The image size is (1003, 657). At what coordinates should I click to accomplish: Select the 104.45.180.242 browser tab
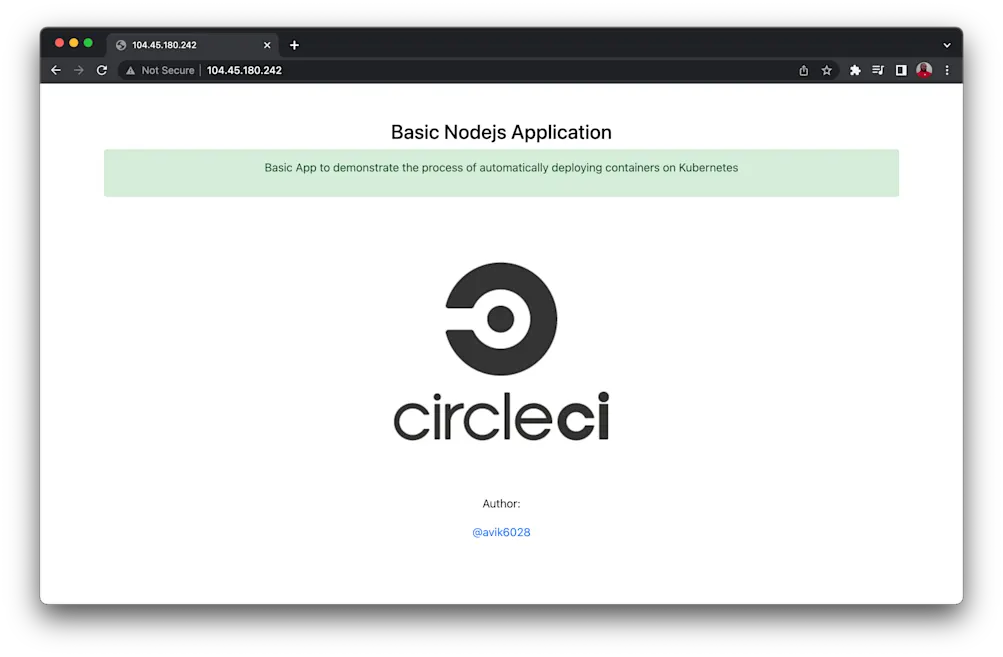[192, 45]
